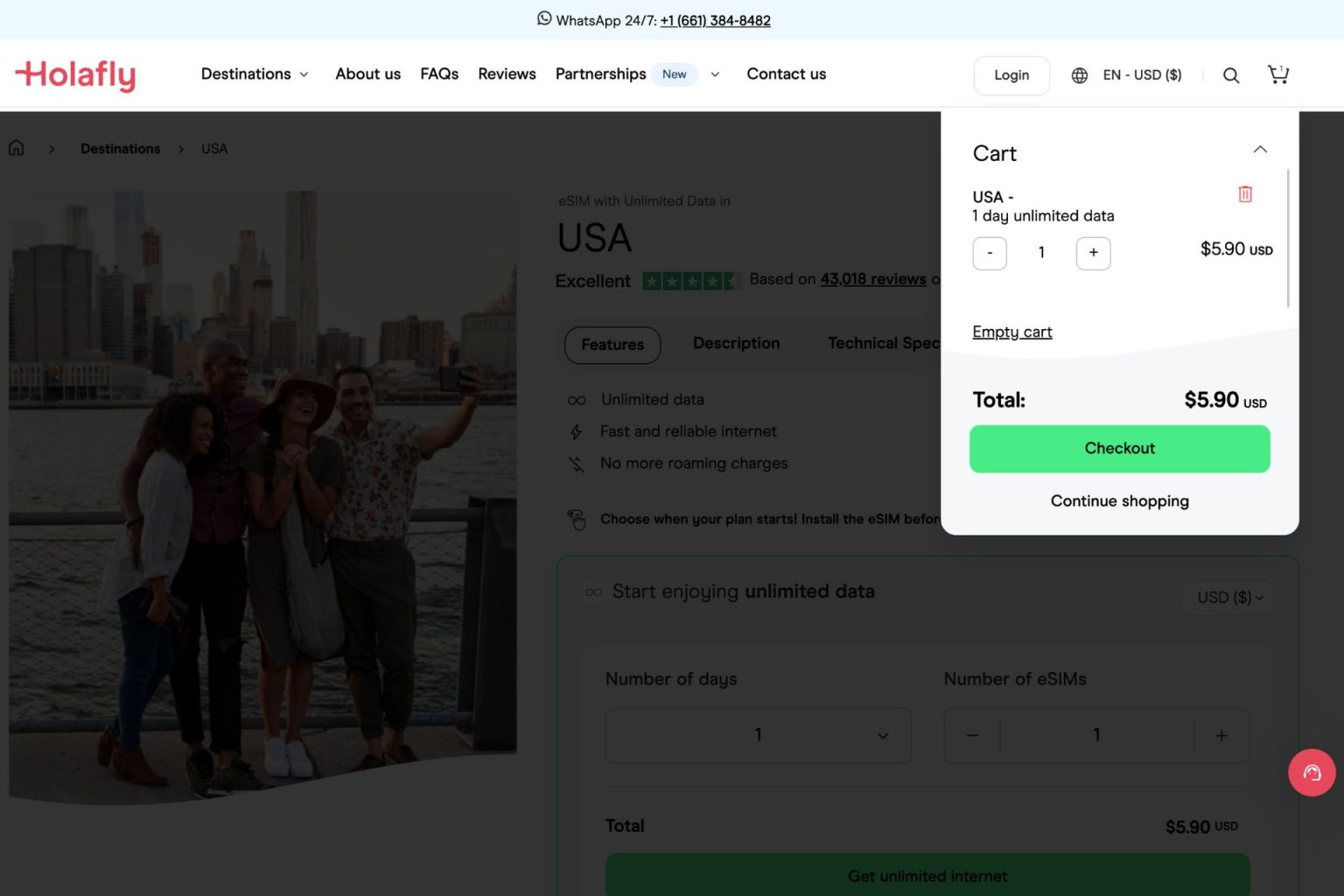
Task: Click the home breadcrumb icon
Action: (x=17, y=149)
